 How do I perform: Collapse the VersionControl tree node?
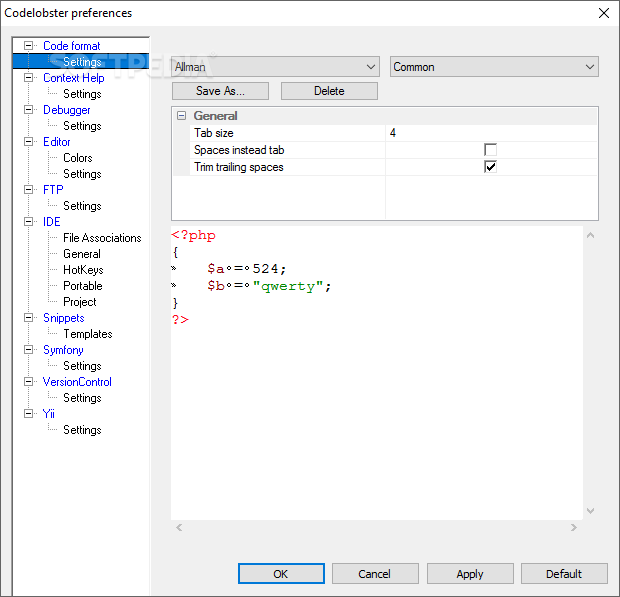click(28, 382)
